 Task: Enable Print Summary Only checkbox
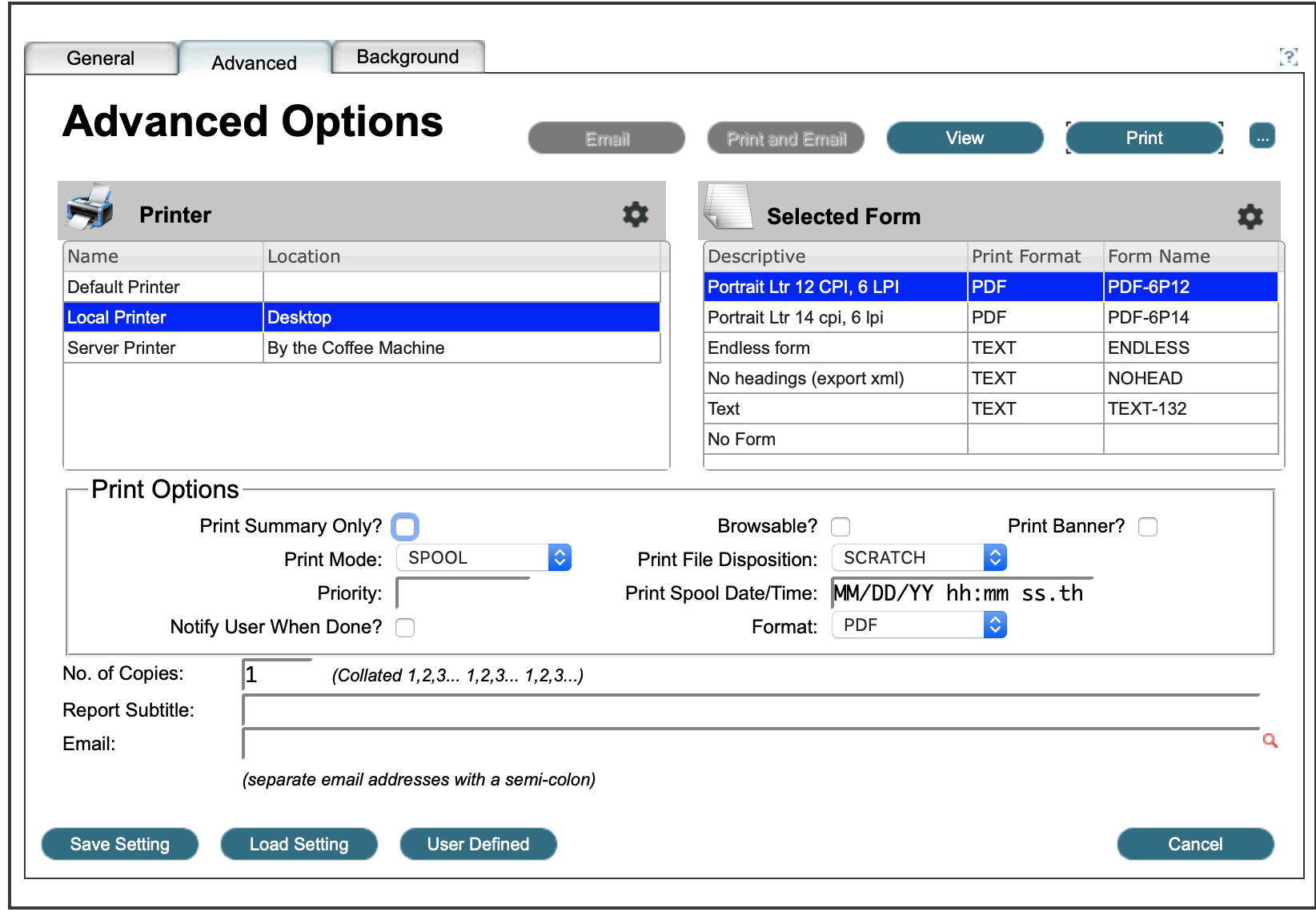405,527
